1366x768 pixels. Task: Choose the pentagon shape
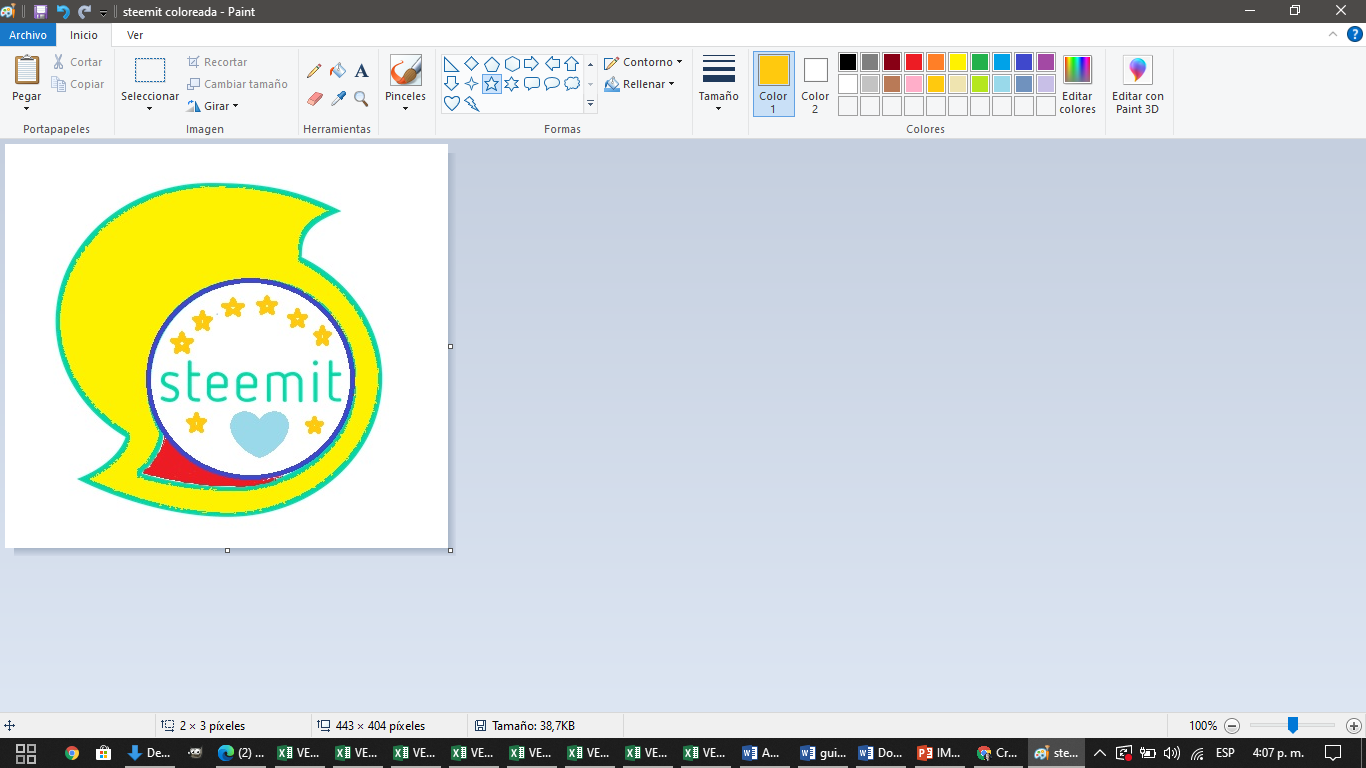492,64
